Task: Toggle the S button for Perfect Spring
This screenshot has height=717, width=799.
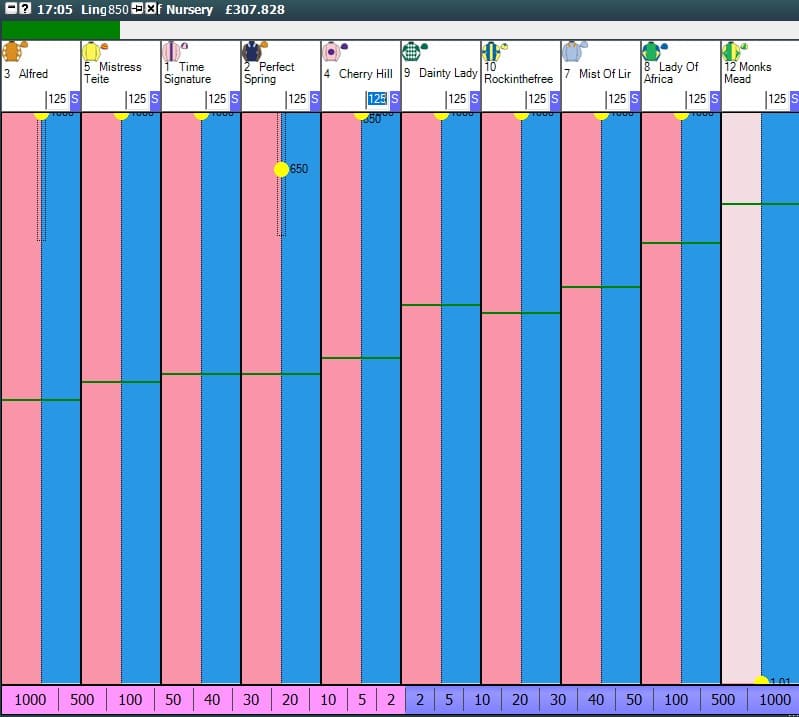Action: coord(315,99)
